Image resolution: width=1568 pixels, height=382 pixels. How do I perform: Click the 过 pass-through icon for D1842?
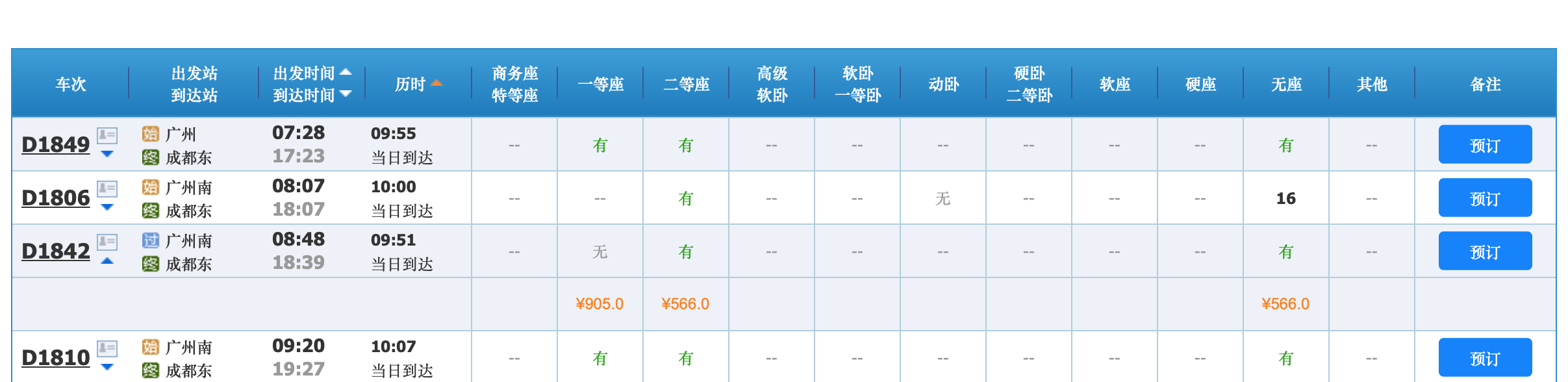coord(151,240)
